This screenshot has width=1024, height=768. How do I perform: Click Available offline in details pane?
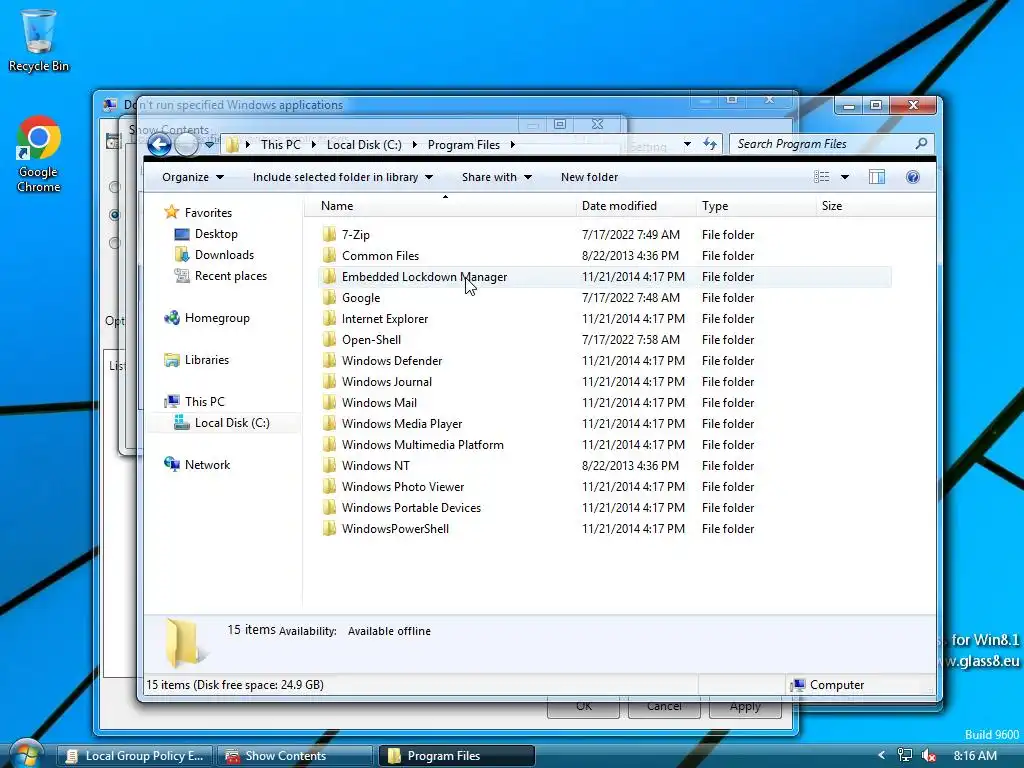coord(389,631)
